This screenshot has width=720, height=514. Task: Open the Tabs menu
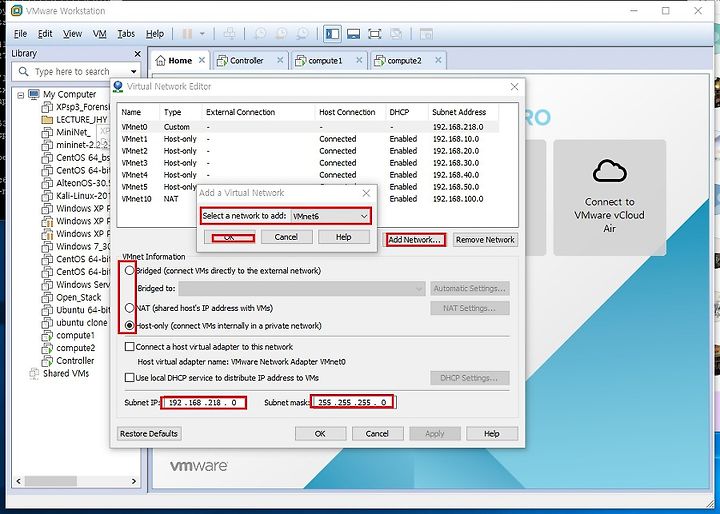tap(126, 34)
